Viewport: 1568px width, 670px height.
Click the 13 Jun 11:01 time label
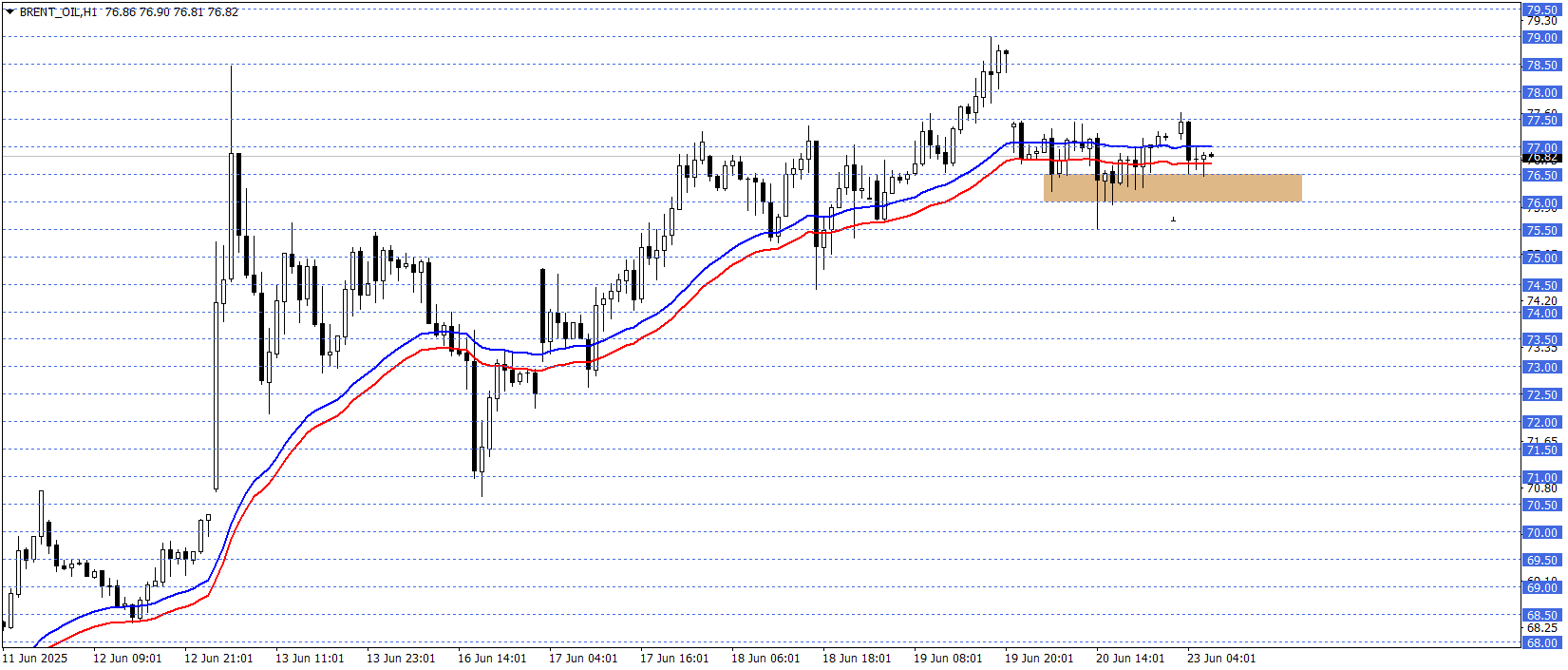click(x=310, y=658)
